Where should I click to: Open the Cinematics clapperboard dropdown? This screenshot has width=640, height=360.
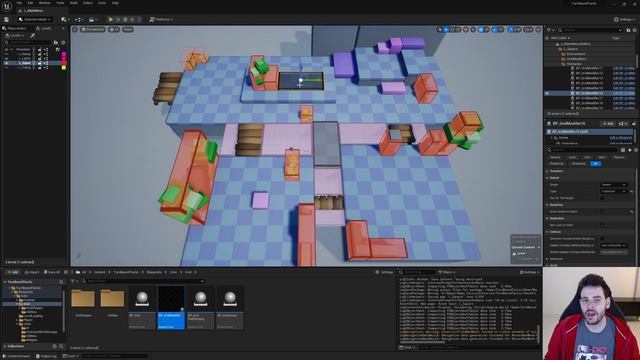(93, 19)
